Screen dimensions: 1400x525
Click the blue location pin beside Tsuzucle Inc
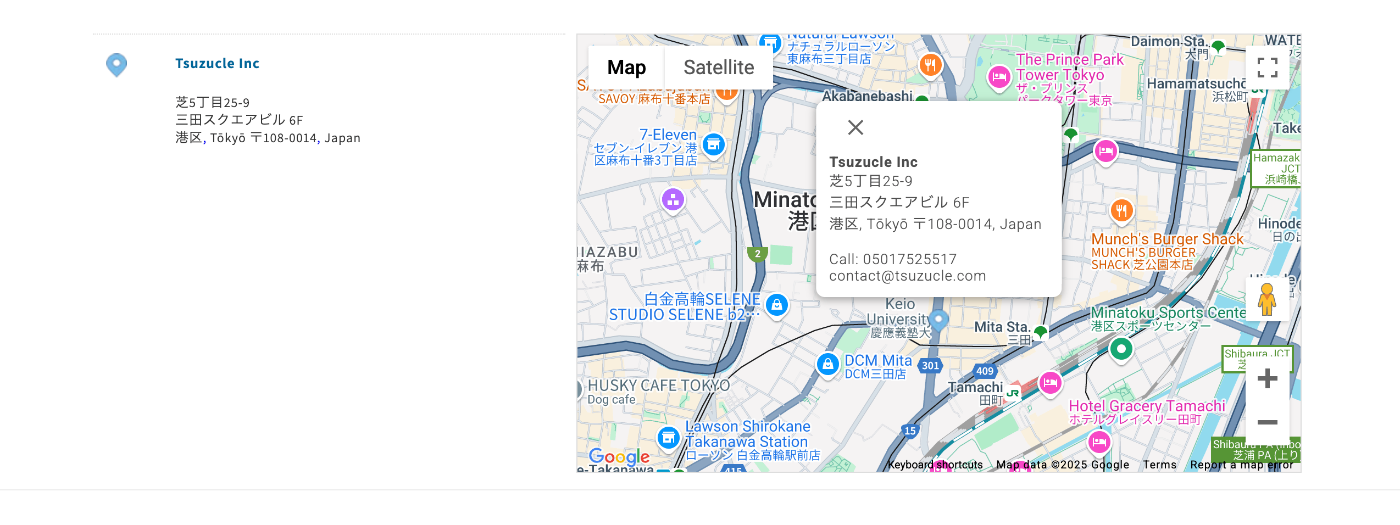coord(117,65)
